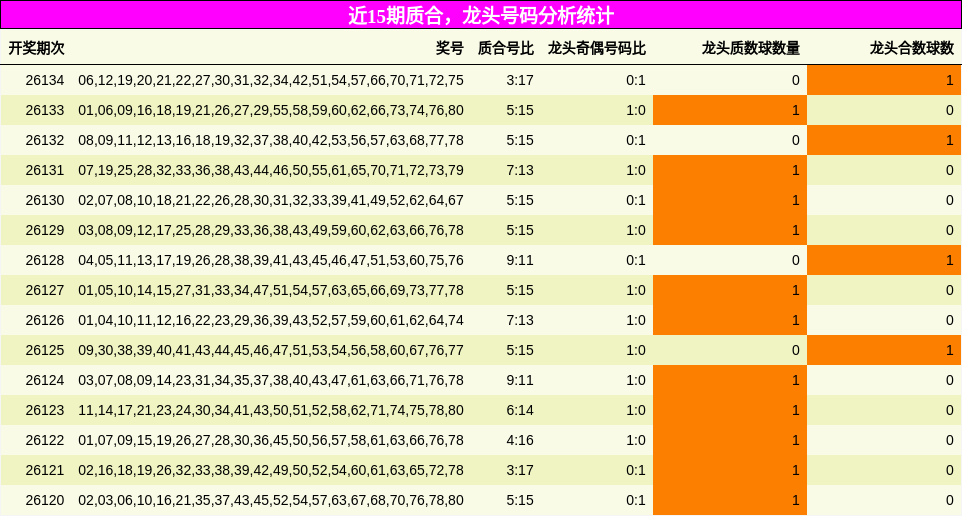Click the 龙头质数球数量 column header
The image size is (962, 516).
coord(751,48)
